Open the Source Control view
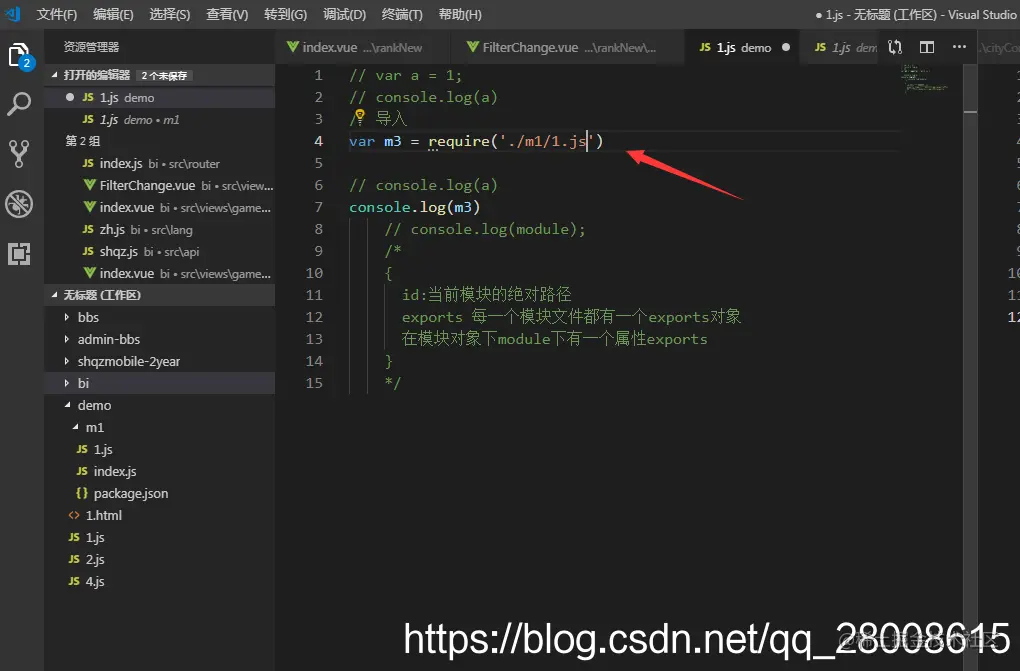This screenshot has height=671, width=1020. coord(19,154)
